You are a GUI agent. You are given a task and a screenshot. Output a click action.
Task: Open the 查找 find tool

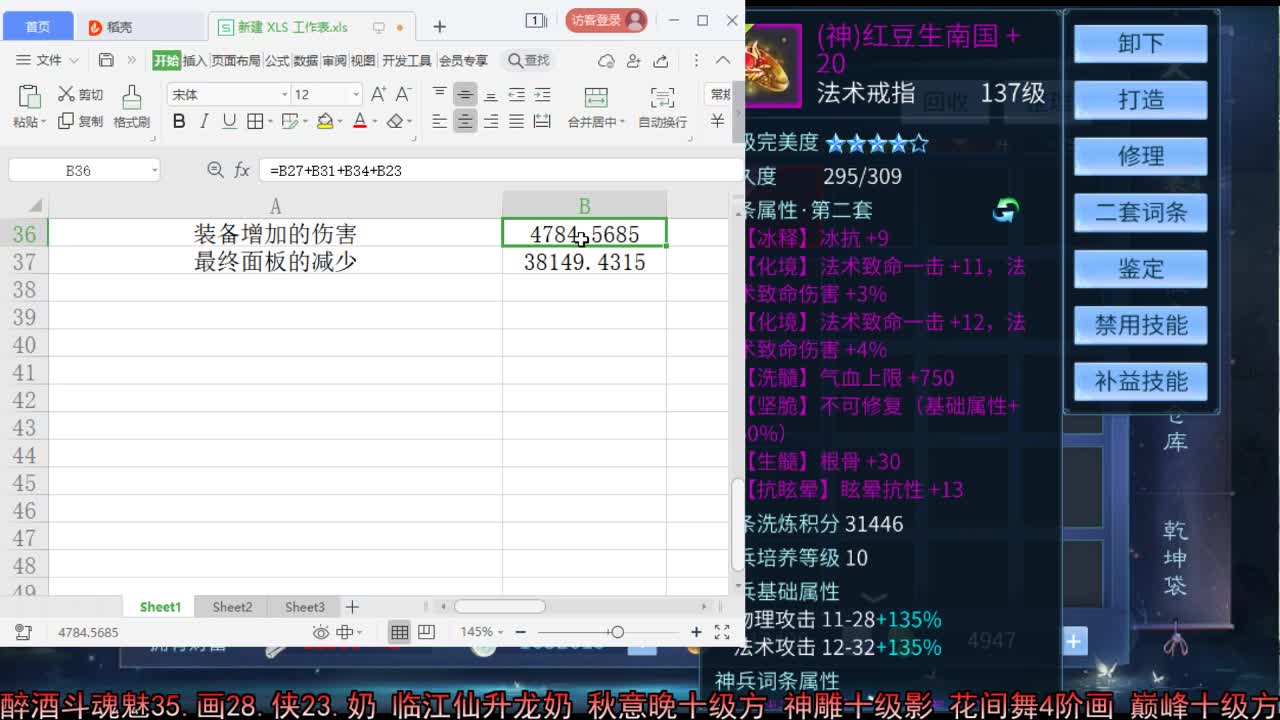pyautogui.click(x=527, y=60)
